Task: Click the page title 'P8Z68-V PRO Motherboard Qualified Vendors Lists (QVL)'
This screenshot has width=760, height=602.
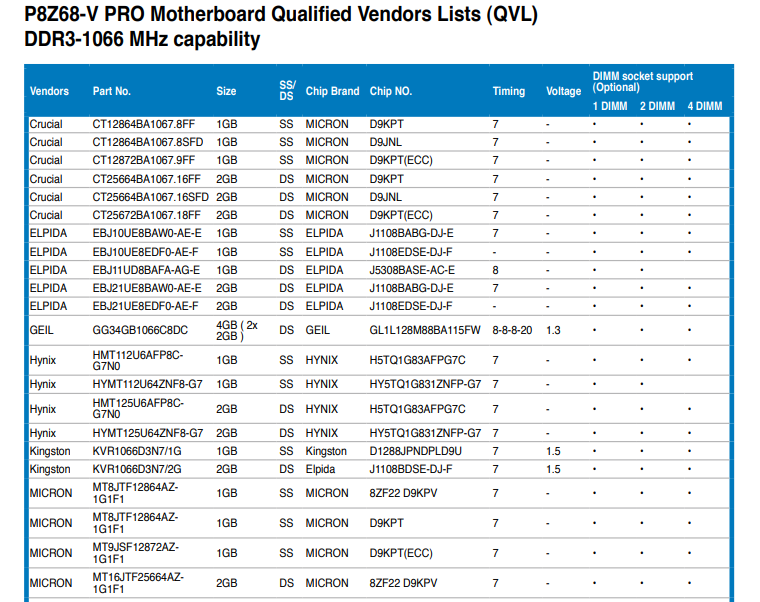Action: click(x=281, y=15)
